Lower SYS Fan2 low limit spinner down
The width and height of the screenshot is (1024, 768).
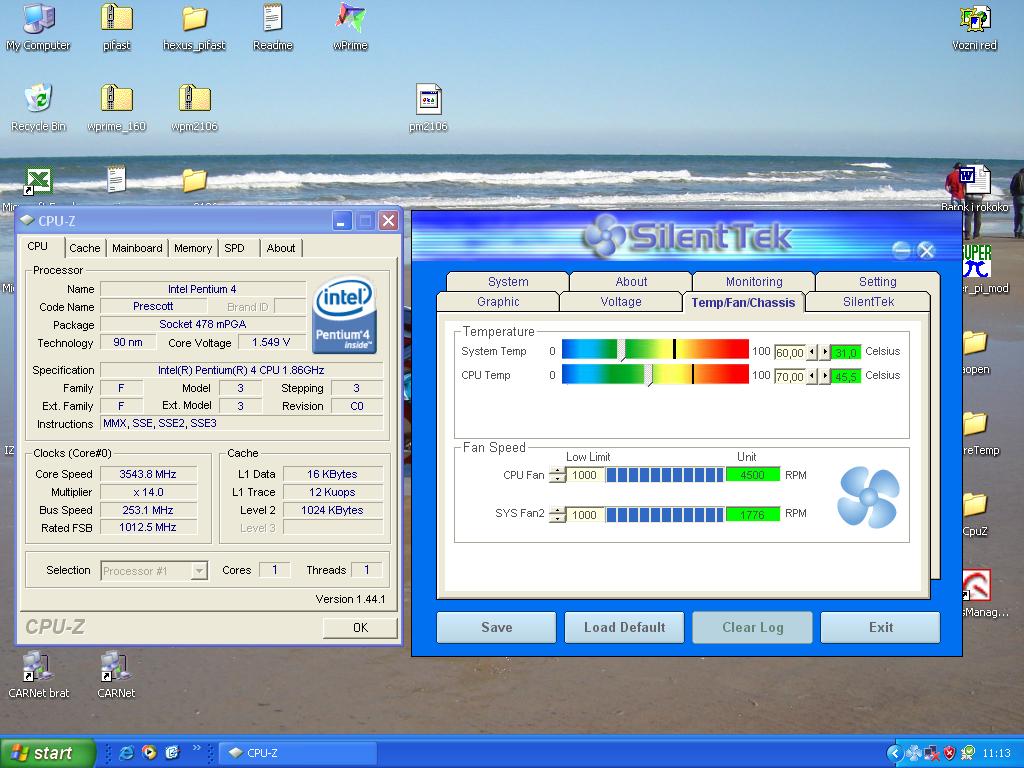[557, 519]
